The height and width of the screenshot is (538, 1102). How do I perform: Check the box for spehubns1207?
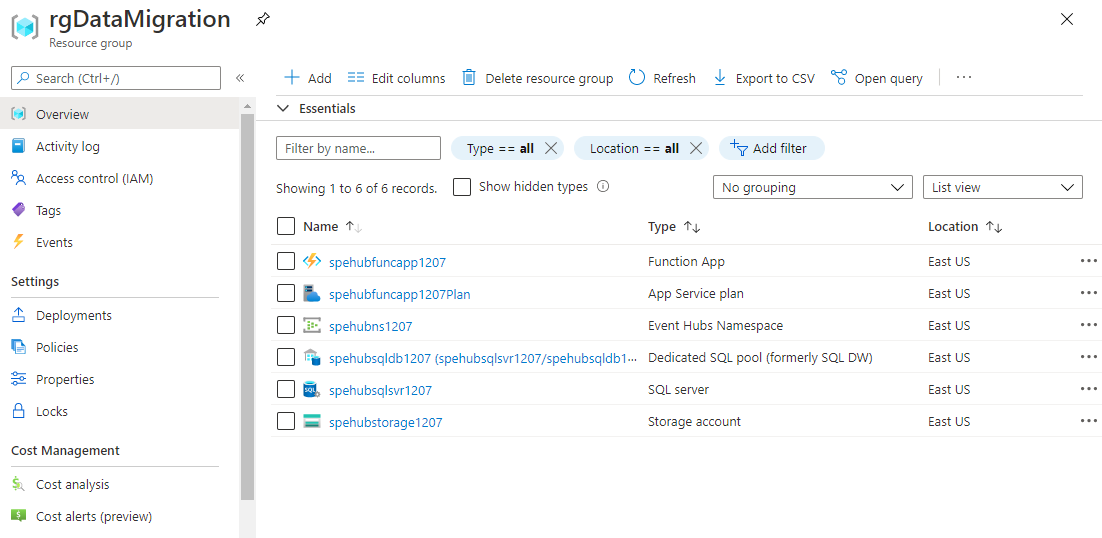point(286,325)
